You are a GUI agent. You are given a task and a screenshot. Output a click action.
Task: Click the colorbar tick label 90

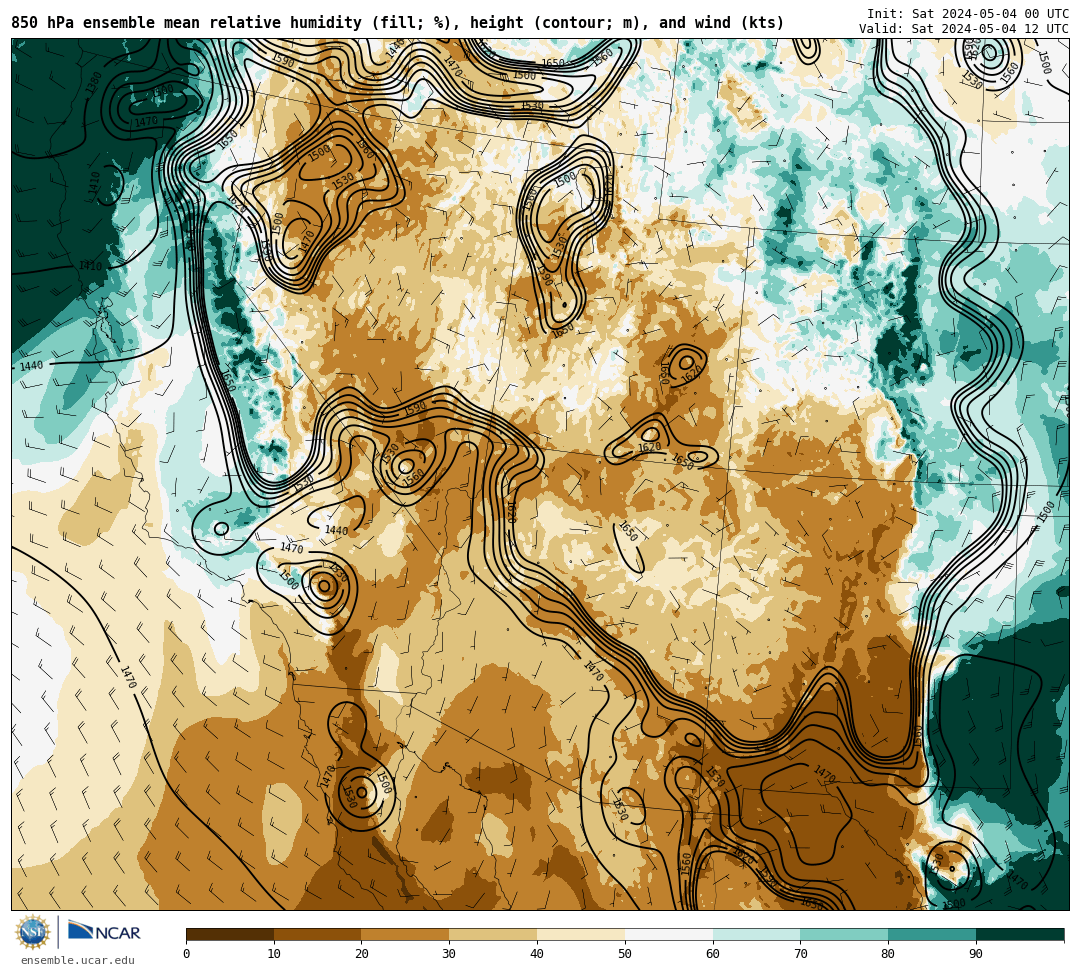[x=976, y=954]
